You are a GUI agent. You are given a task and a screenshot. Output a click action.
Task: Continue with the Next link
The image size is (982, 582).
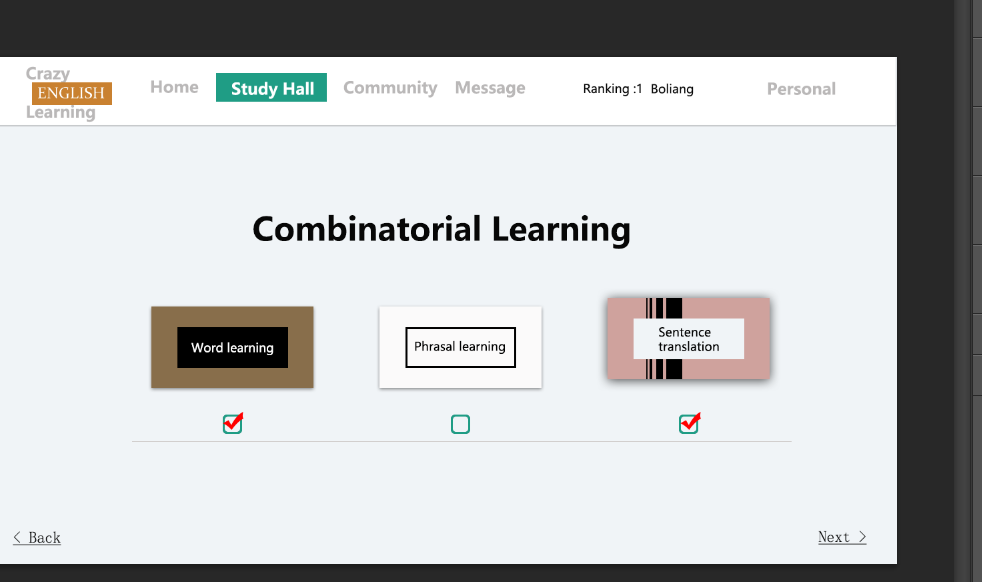coord(842,537)
